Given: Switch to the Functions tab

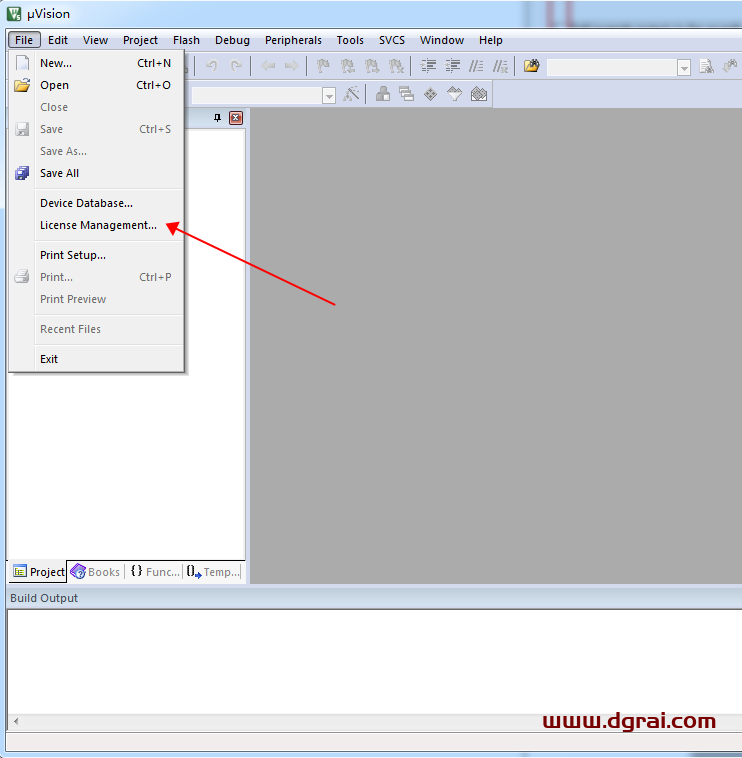Looking at the screenshot, I should click(155, 572).
